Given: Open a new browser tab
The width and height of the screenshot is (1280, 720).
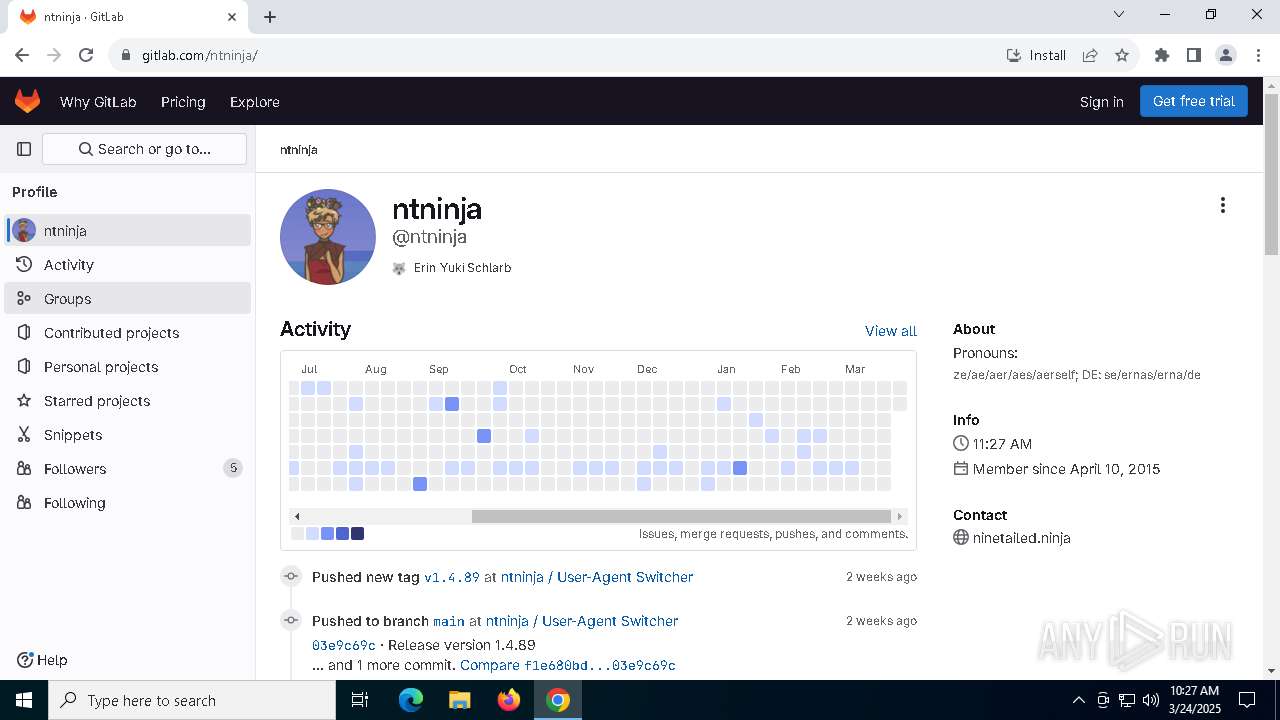Looking at the screenshot, I should [x=270, y=17].
